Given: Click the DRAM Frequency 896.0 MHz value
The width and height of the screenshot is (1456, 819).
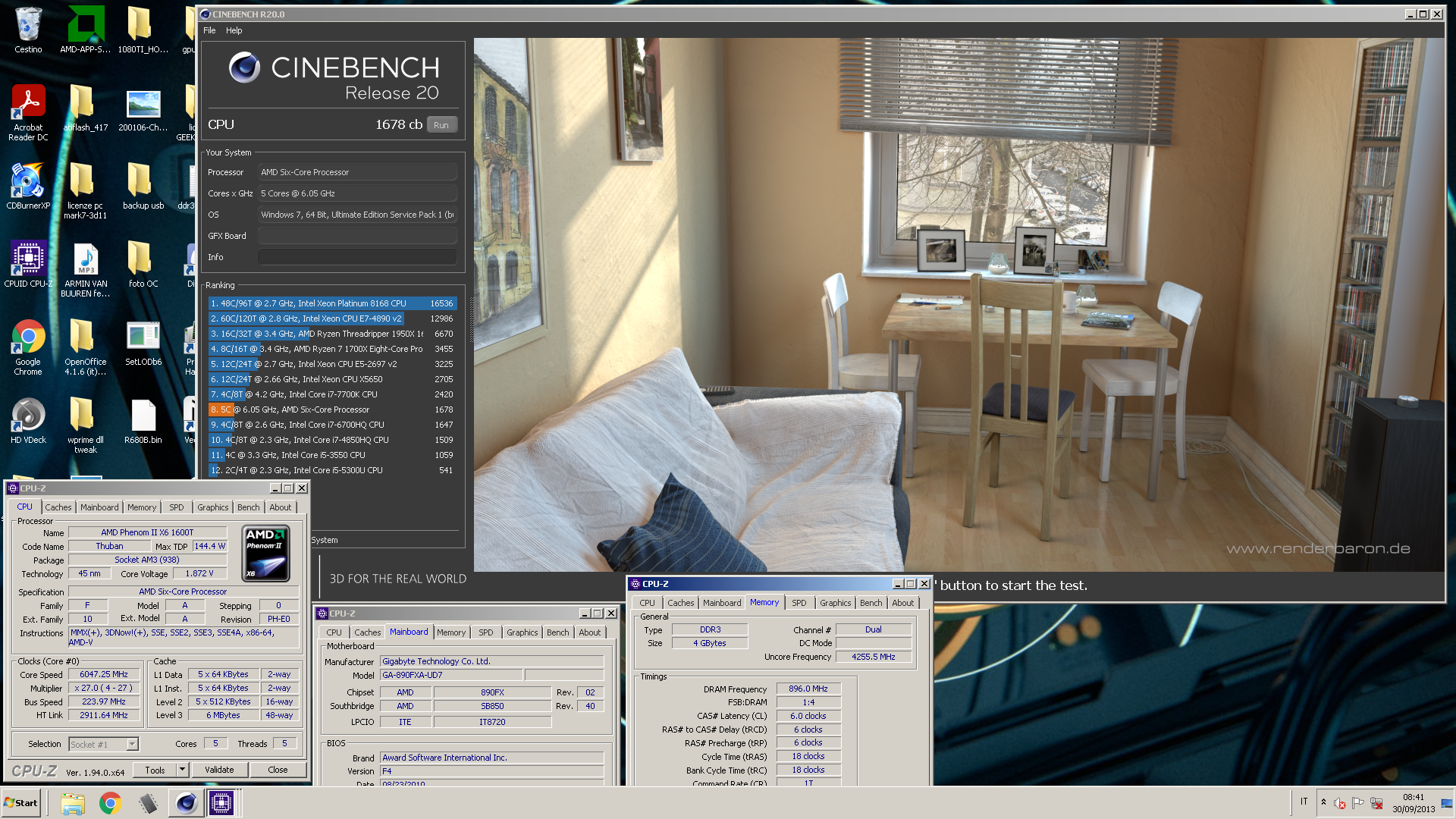Looking at the screenshot, I should (x=808, y=689).
